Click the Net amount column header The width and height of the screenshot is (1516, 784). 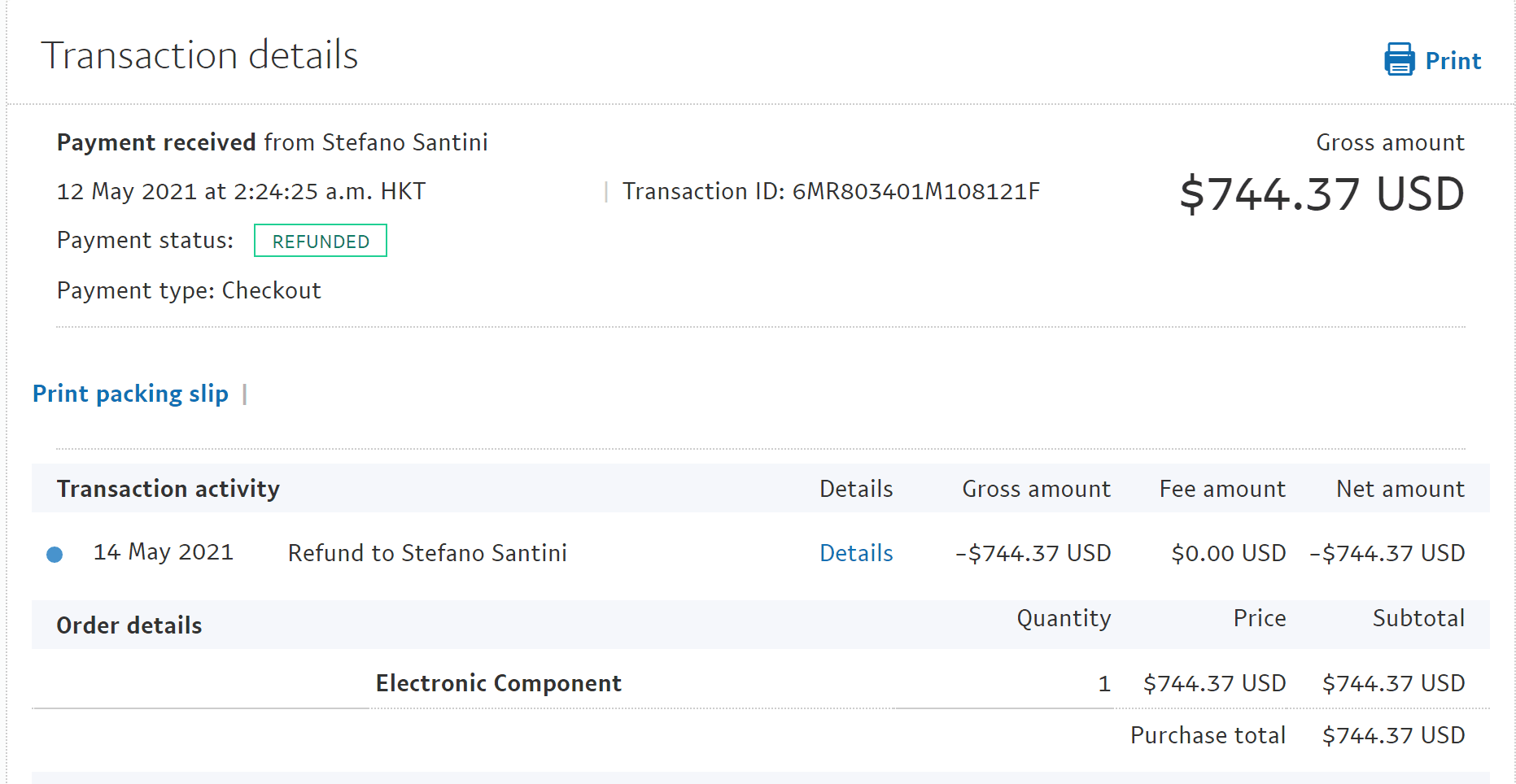tap(1400, 489)
